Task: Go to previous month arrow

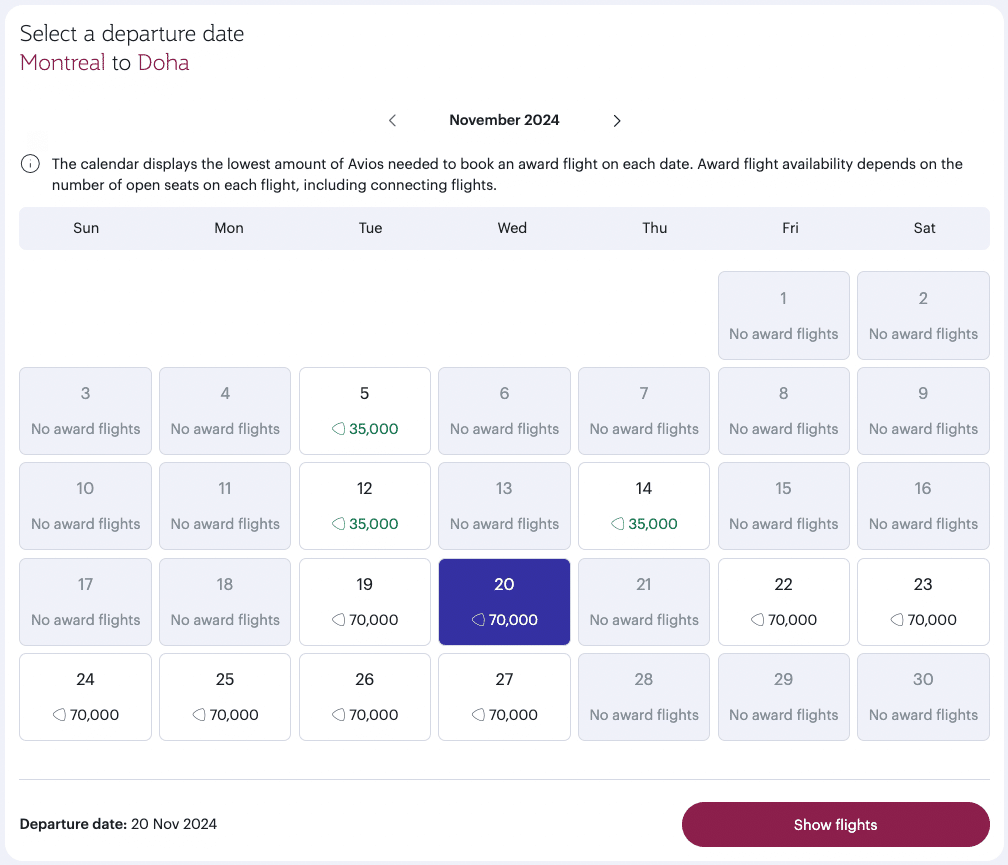Action: [393, 121]
